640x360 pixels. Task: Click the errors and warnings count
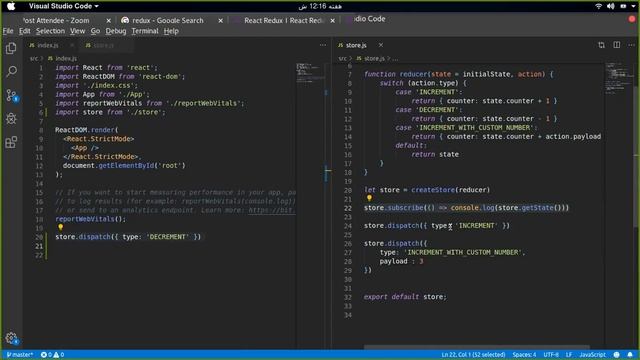point(52,355)
